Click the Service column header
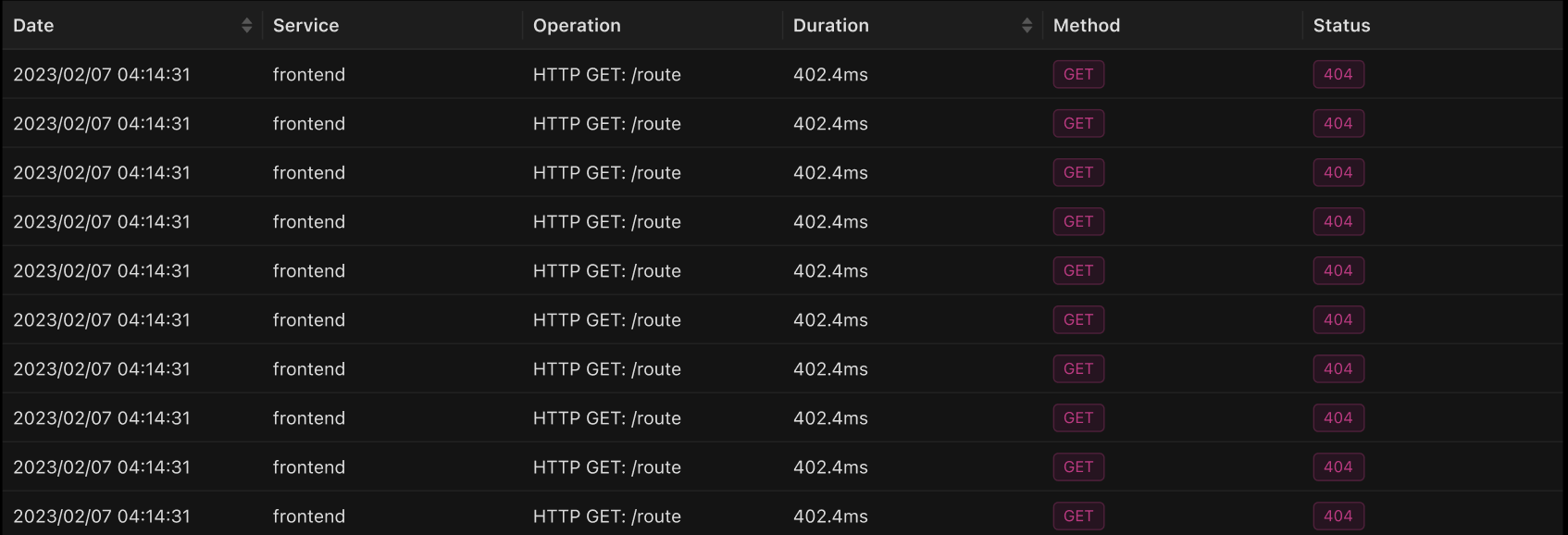Screen dimensions: 1568x535 (306, 25)
